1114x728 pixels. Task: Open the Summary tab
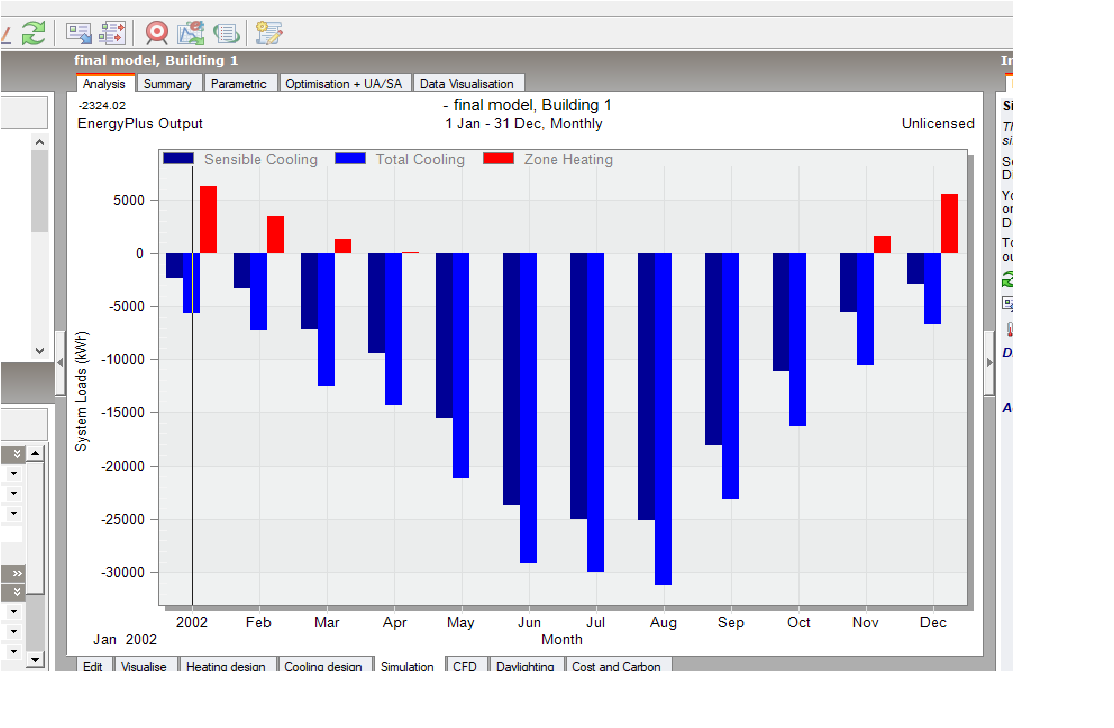click(168, 84)
